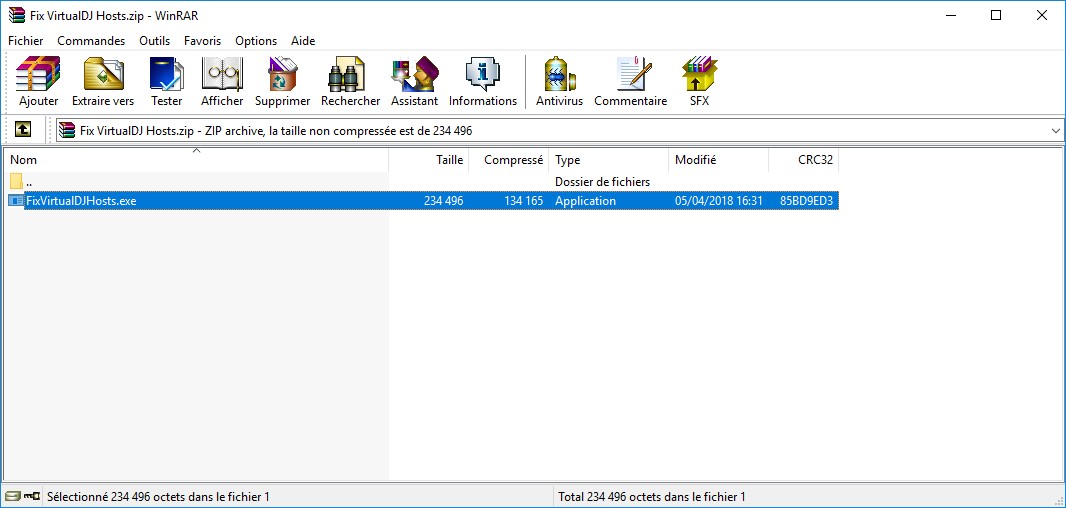Viewport: 1066px width, 508px height.
Task: Click the drive icon in status bar
Action: click(12, 496)
